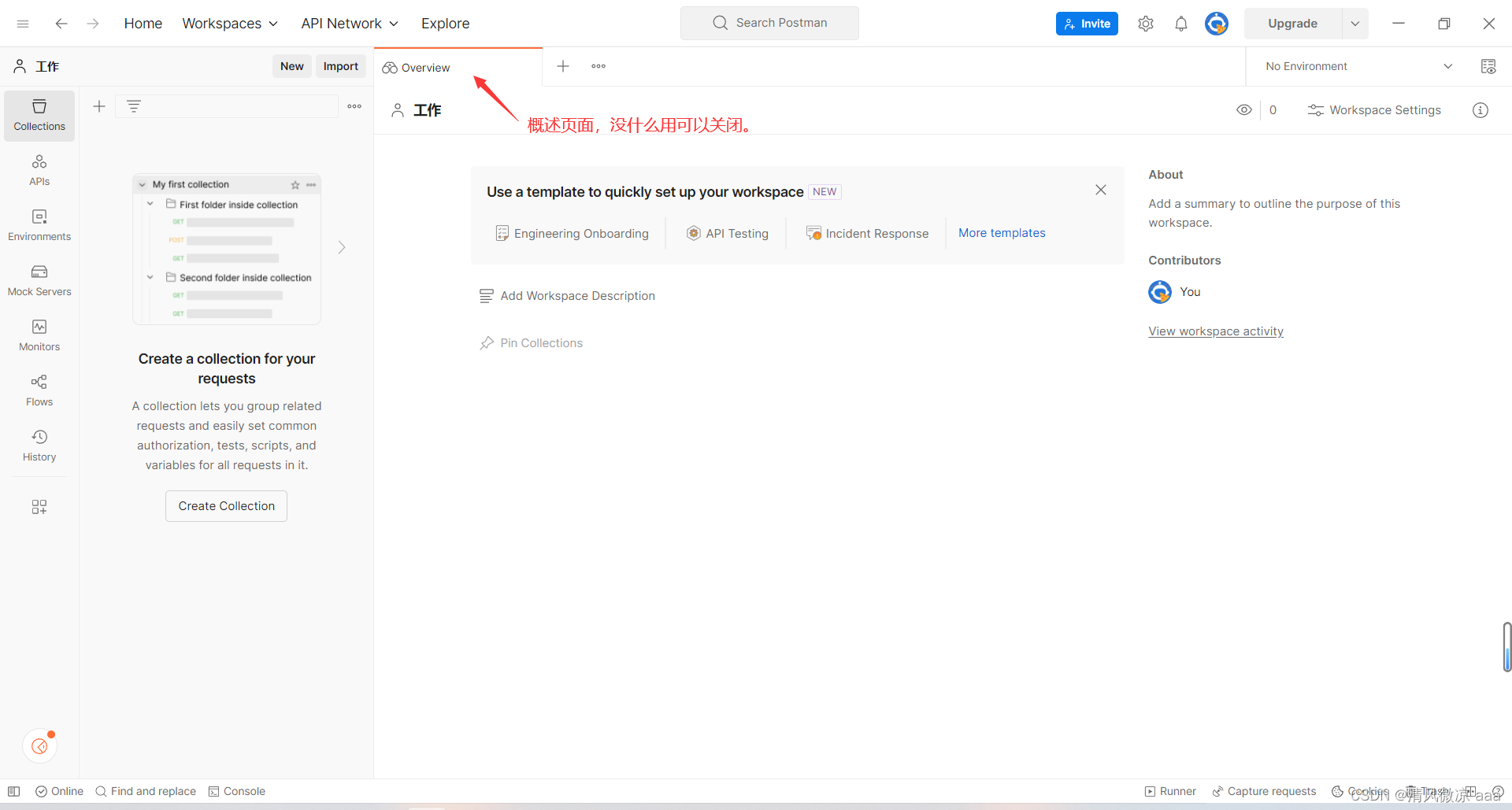Screen dimensions: 1512x810
Task: Open the settings gear icon
Action: tap(1146, 24)
